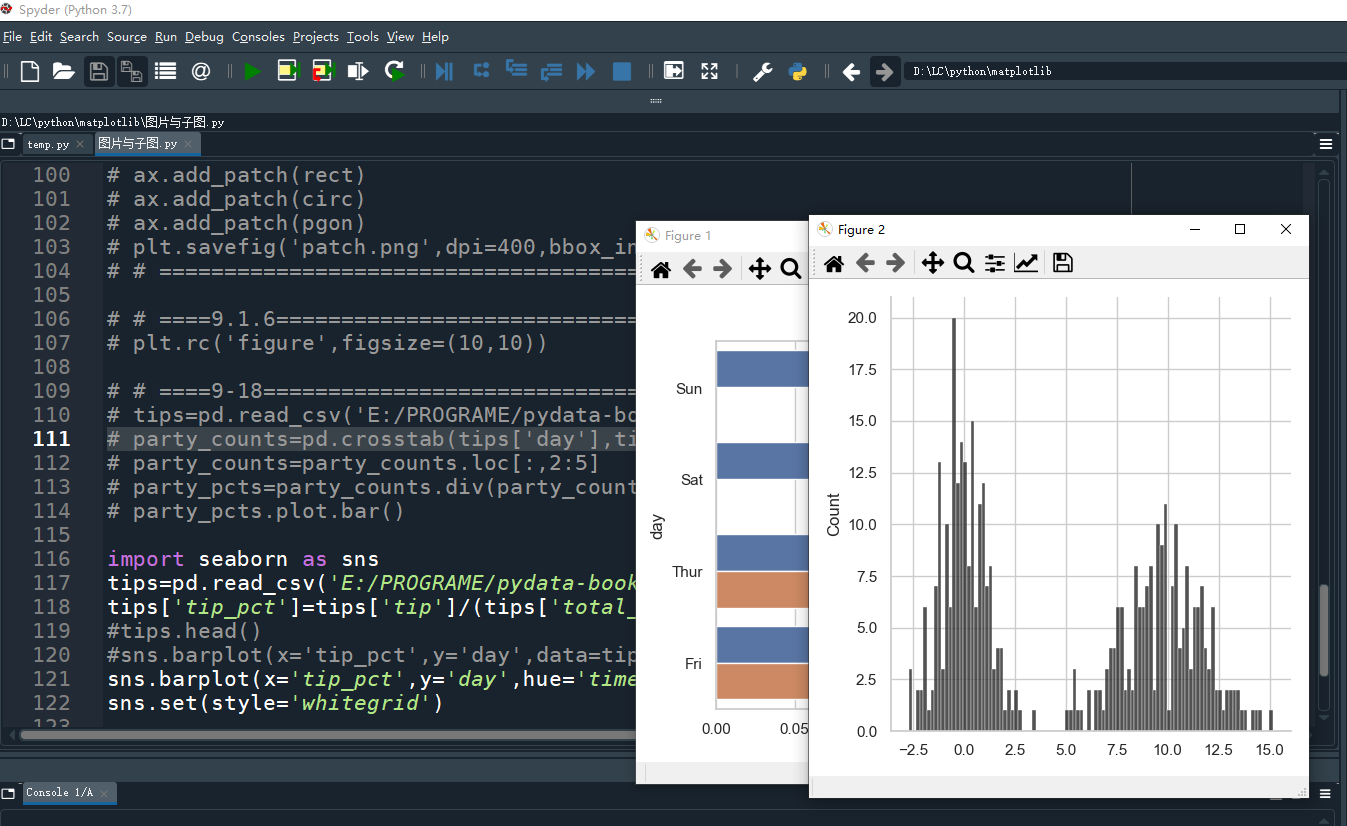1347x826 pixels.
Task: Open the View menu
Action: pyautogui.click(x=400, y=37)
